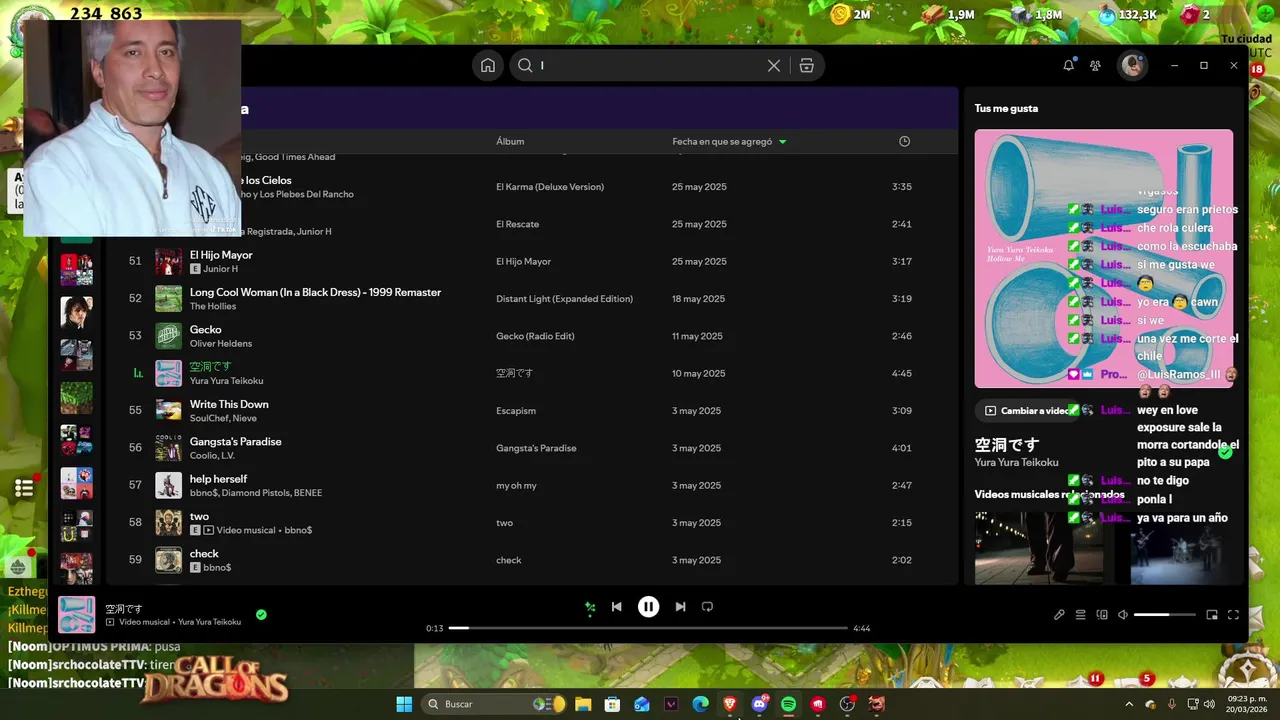
Task: Click wood resource 1,9M in game
Action: coord(948,14)
